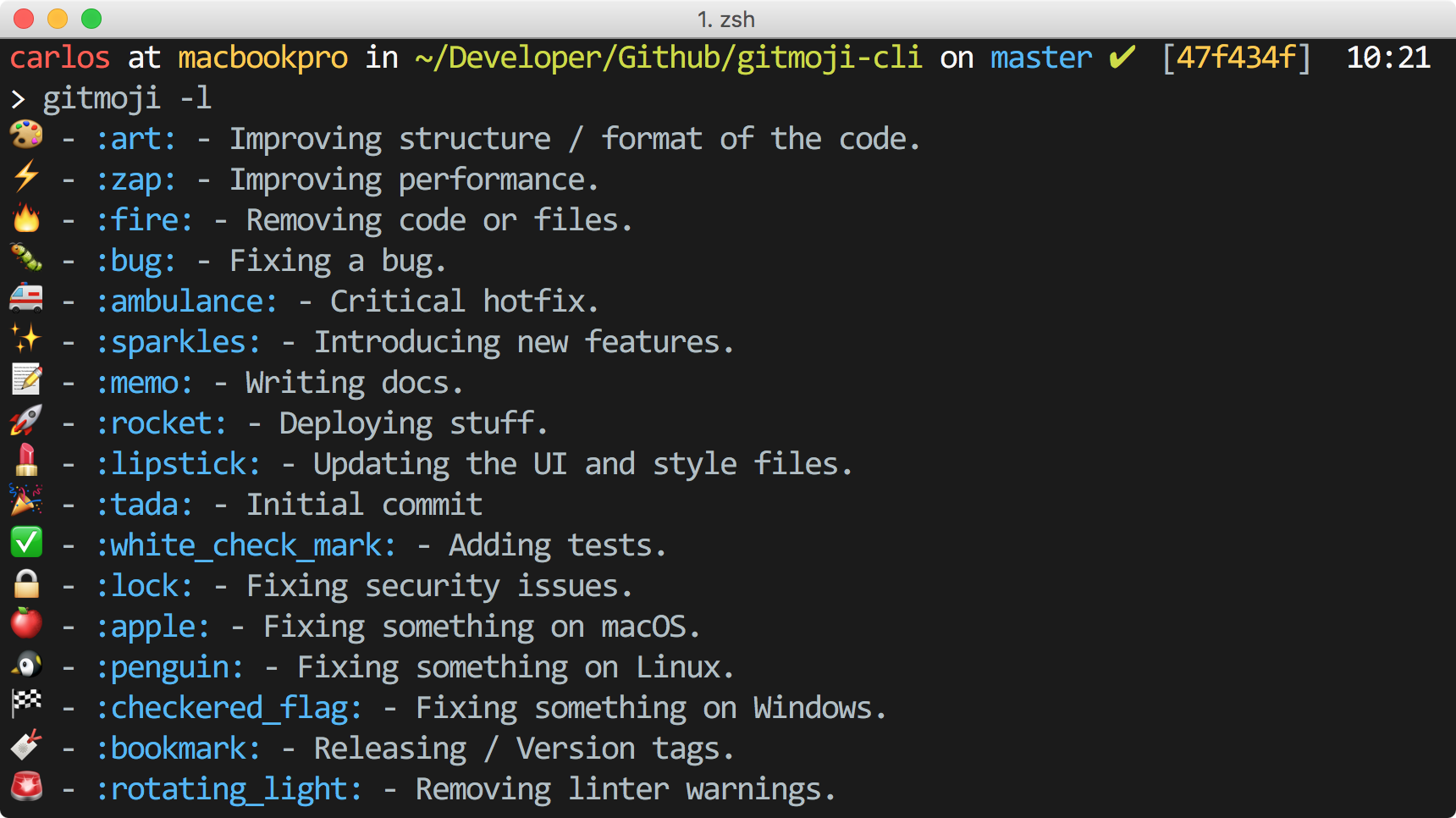Click the lipstick emoji icon
The height and width of the screenshot is (818, 1456).
[26, 461]
